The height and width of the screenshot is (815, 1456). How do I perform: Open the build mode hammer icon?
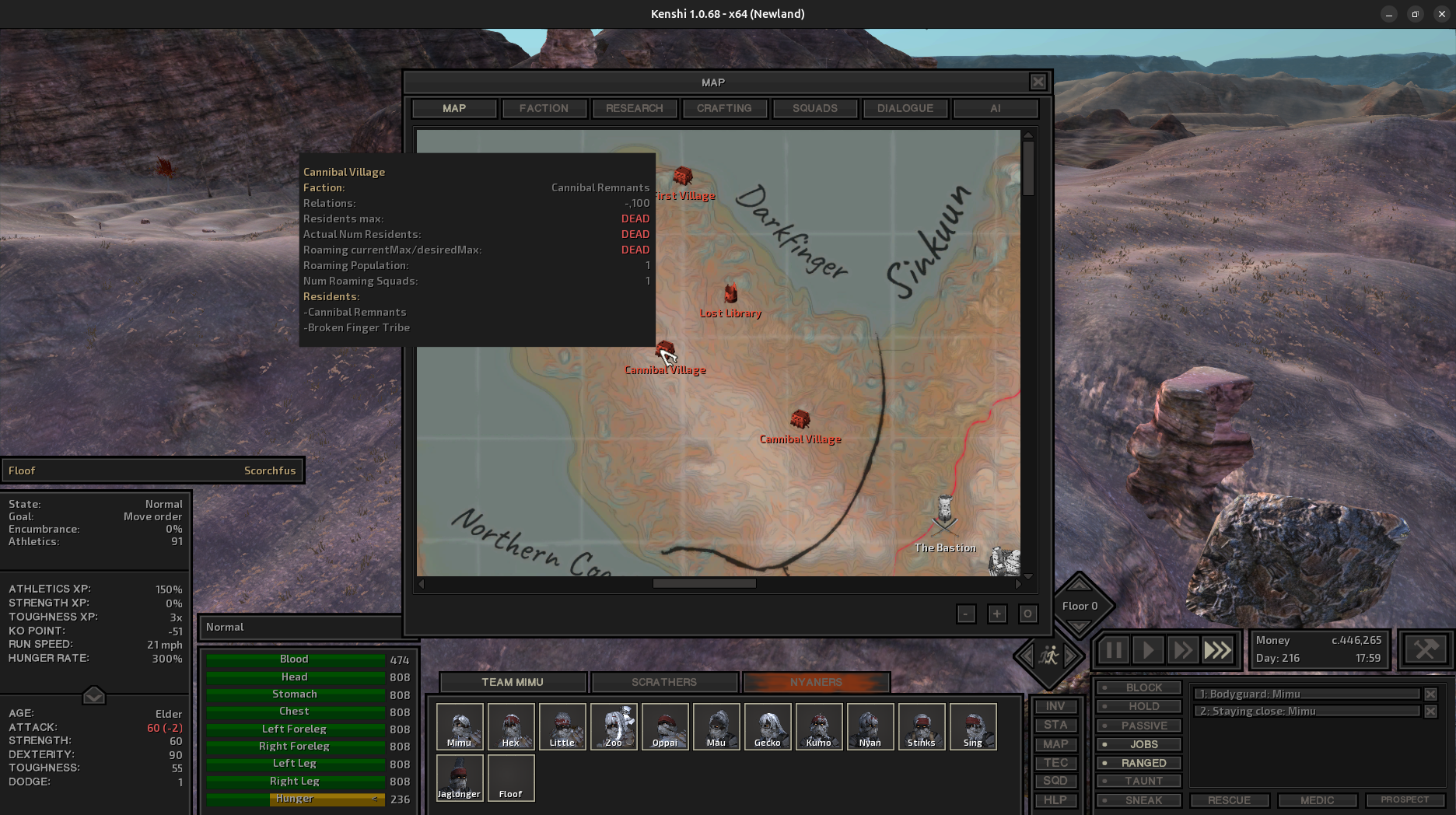1426,649
